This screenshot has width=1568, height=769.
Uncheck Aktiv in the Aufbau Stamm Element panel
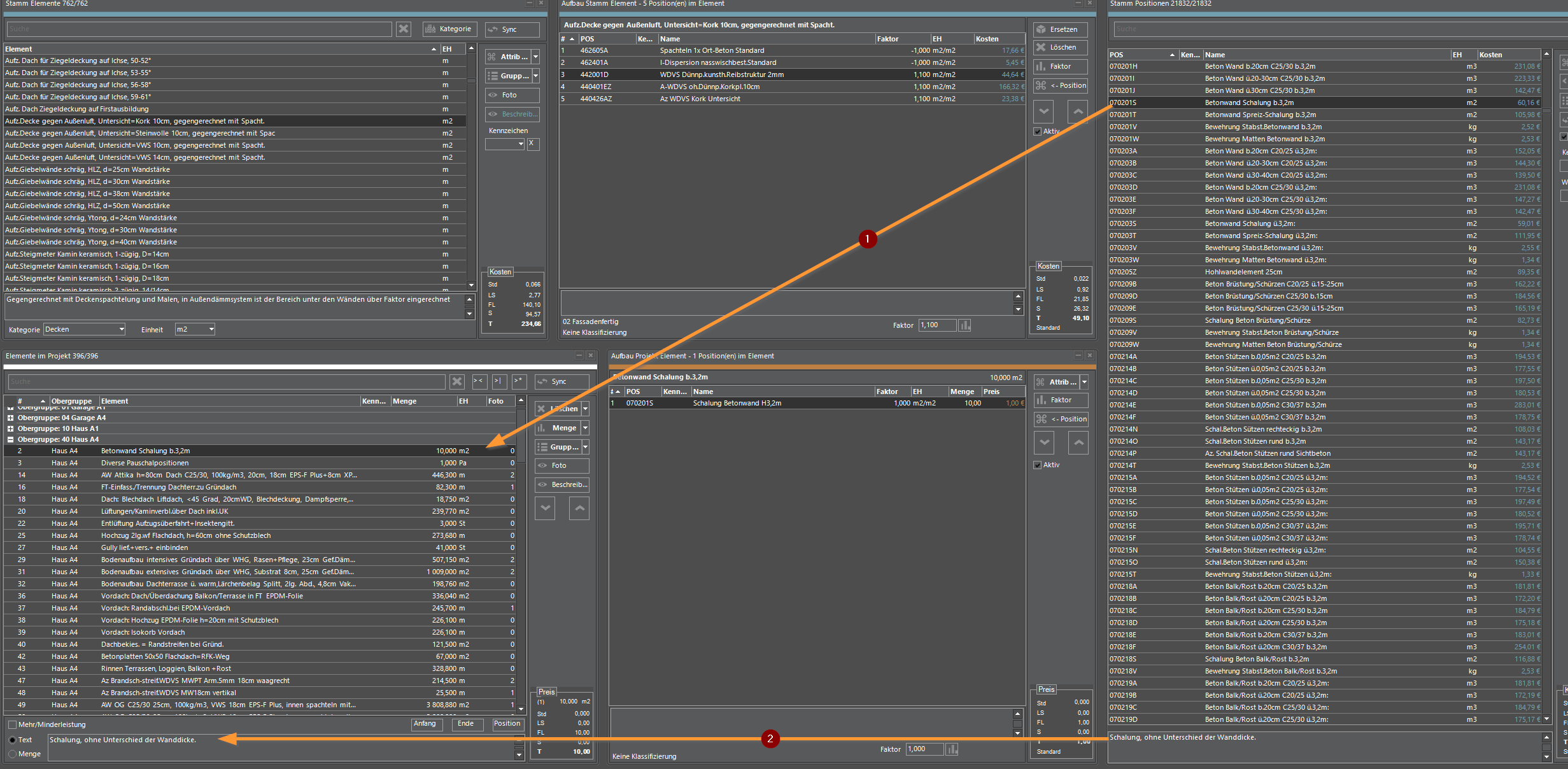(1038, 131)
